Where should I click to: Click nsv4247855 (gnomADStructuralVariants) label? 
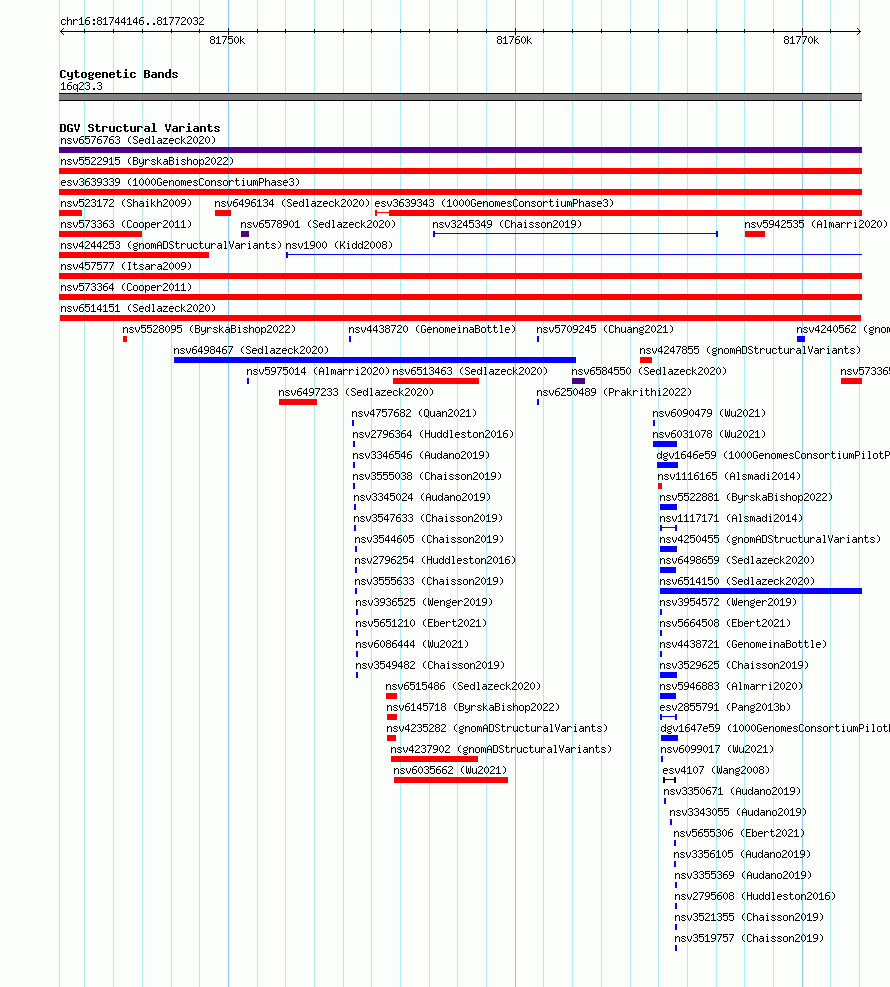click(x=750, y=350)
